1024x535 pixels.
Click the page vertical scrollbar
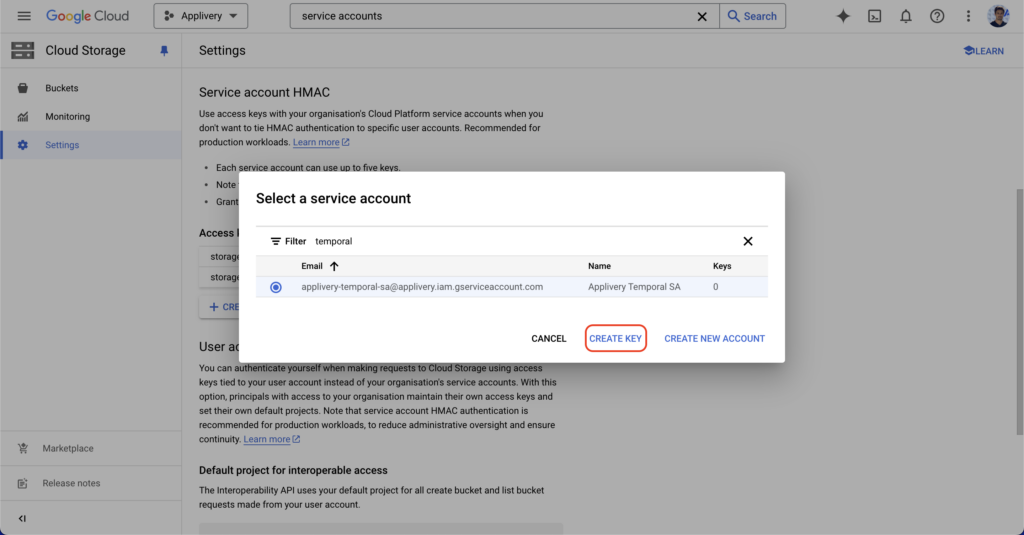(1019, 312)
